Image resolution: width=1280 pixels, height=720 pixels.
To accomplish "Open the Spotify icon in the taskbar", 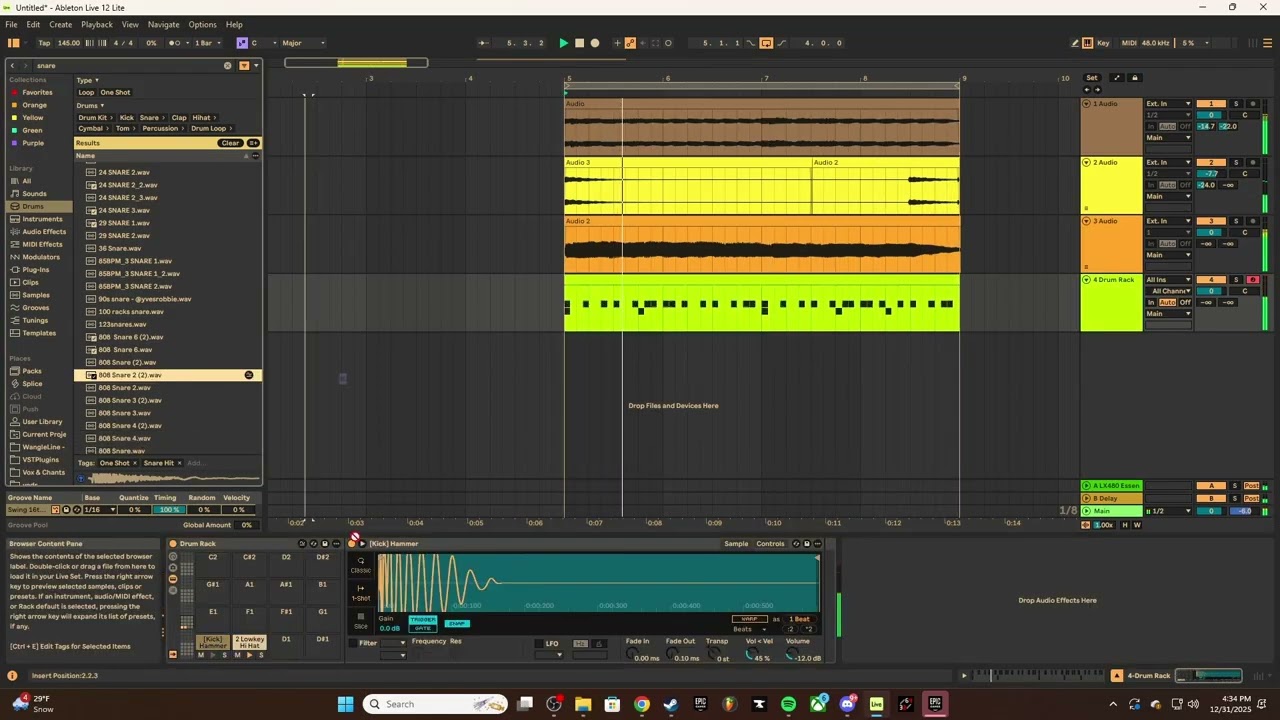I will [789, 704].
